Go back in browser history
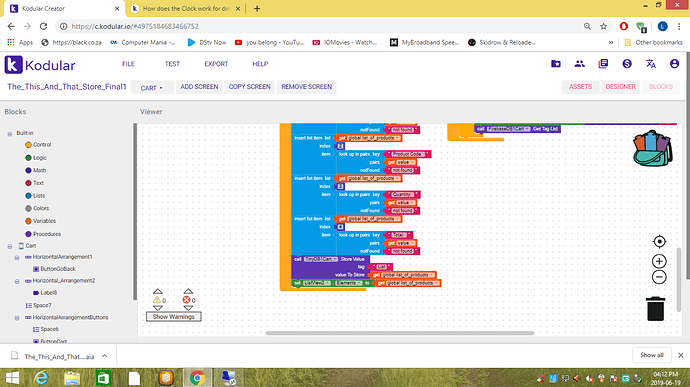This screenshot has width=690, height=387. [11, 26]
